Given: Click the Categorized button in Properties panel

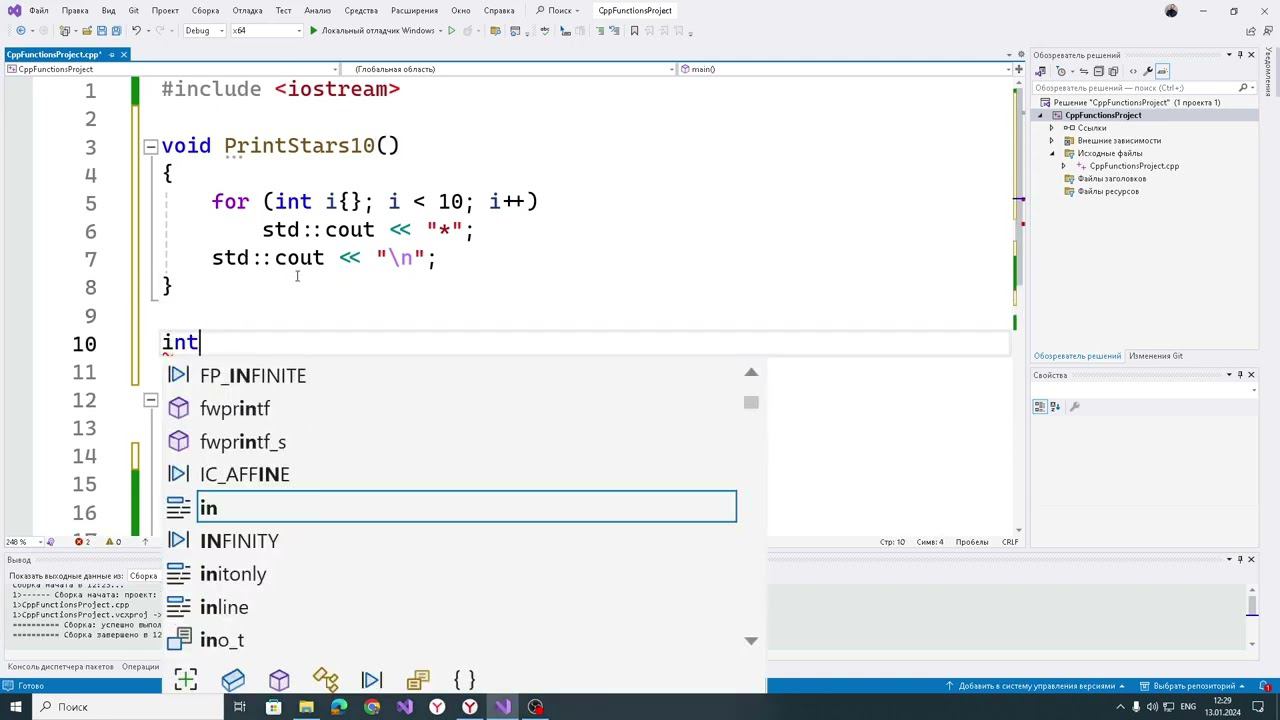Looking at the screenshot, I should (x=1040, y=407).
